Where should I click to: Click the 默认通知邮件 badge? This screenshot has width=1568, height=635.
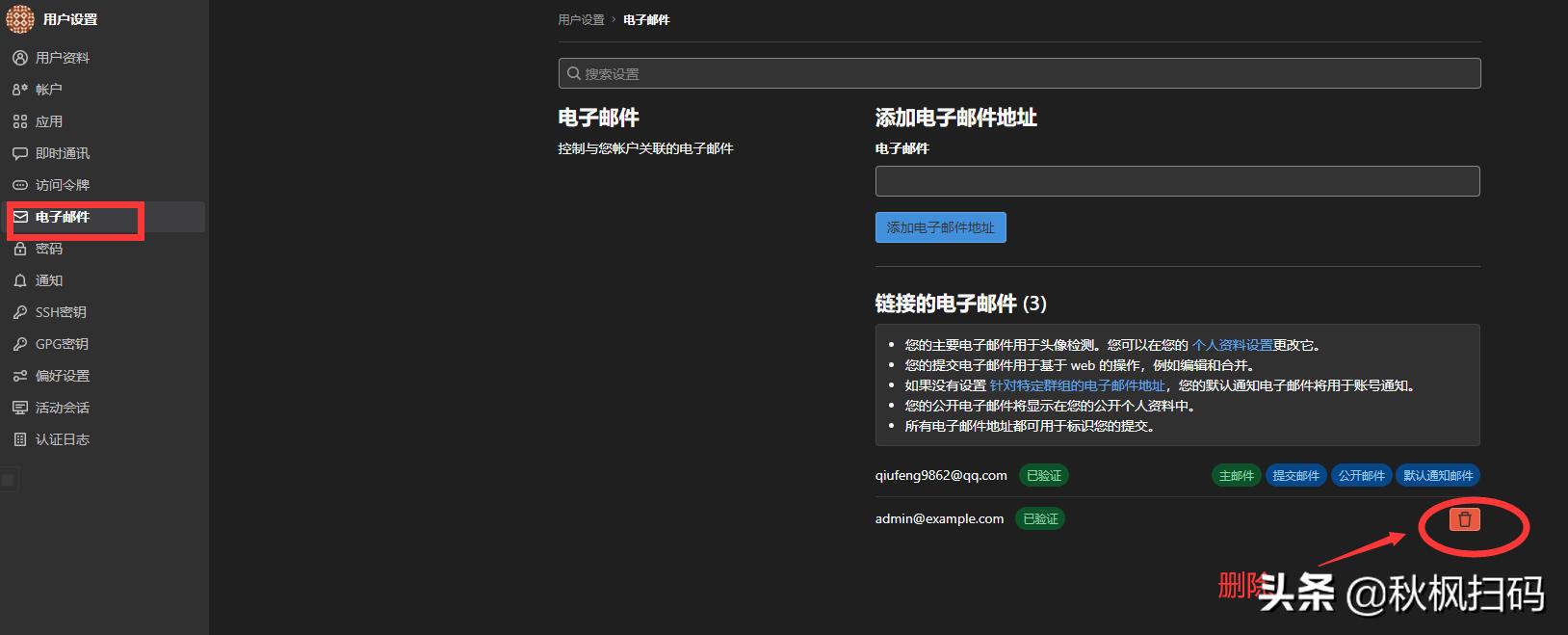coord(1438,475)
